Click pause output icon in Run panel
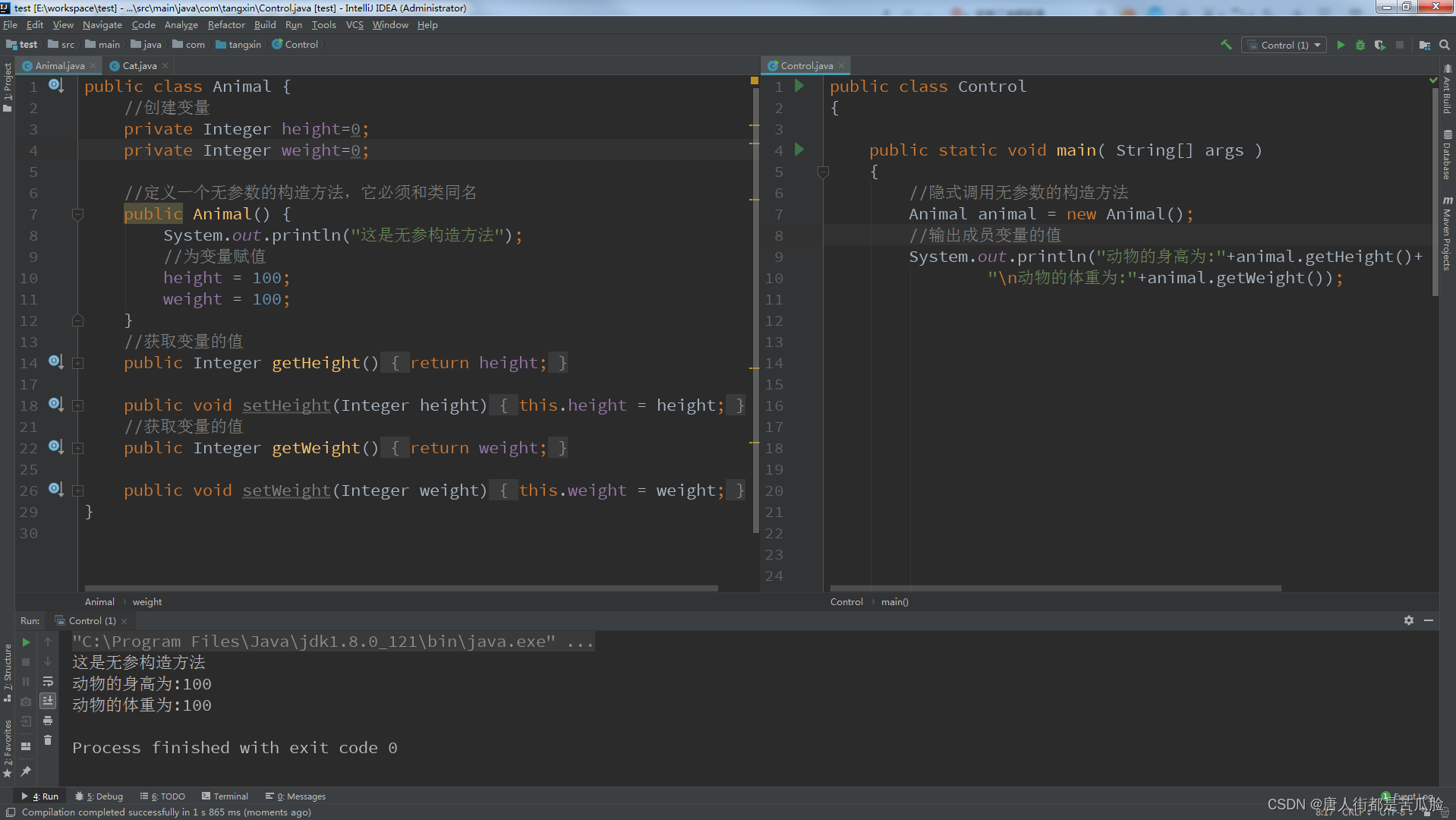Screen dimensions: 1456x820 [26, 682]
